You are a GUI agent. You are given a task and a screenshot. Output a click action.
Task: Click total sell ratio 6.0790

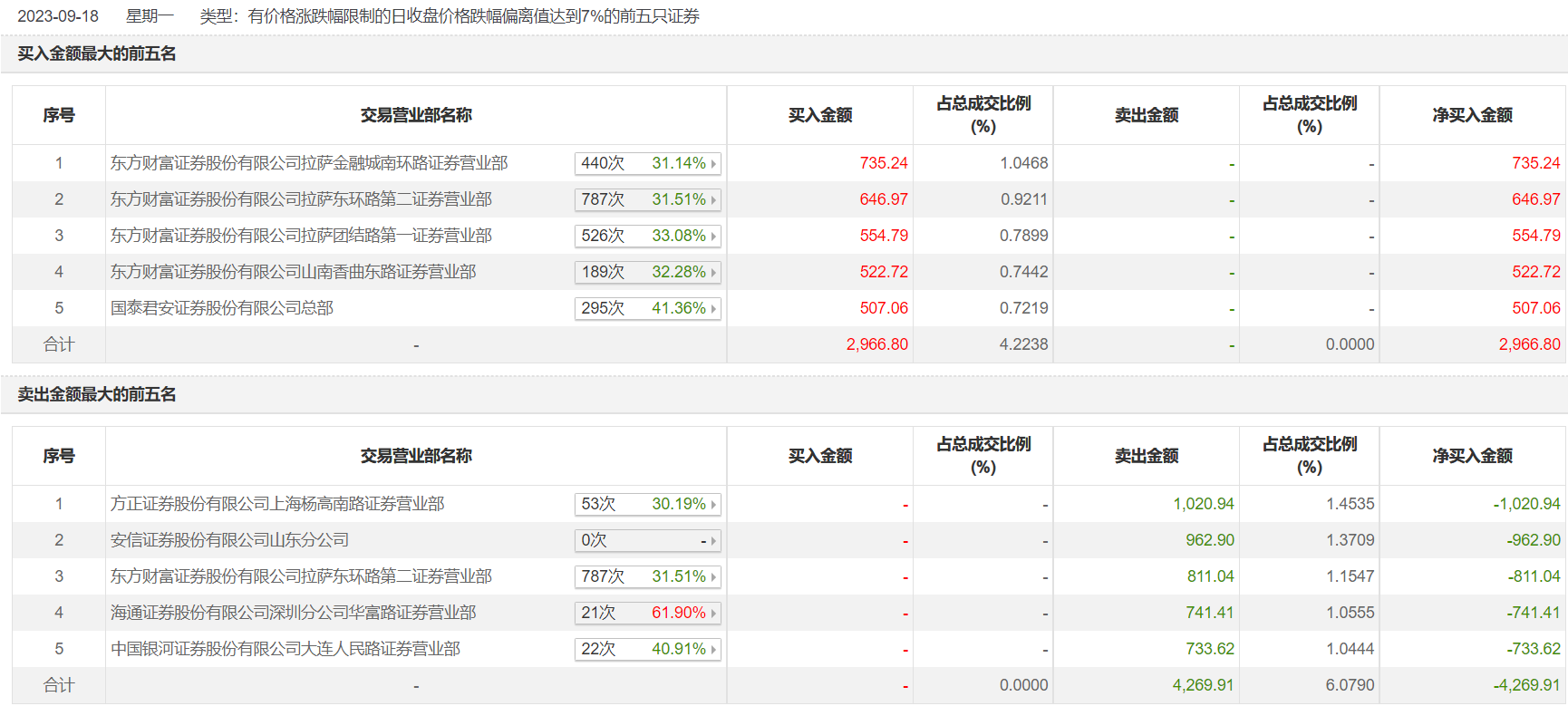pos(1350,685)
